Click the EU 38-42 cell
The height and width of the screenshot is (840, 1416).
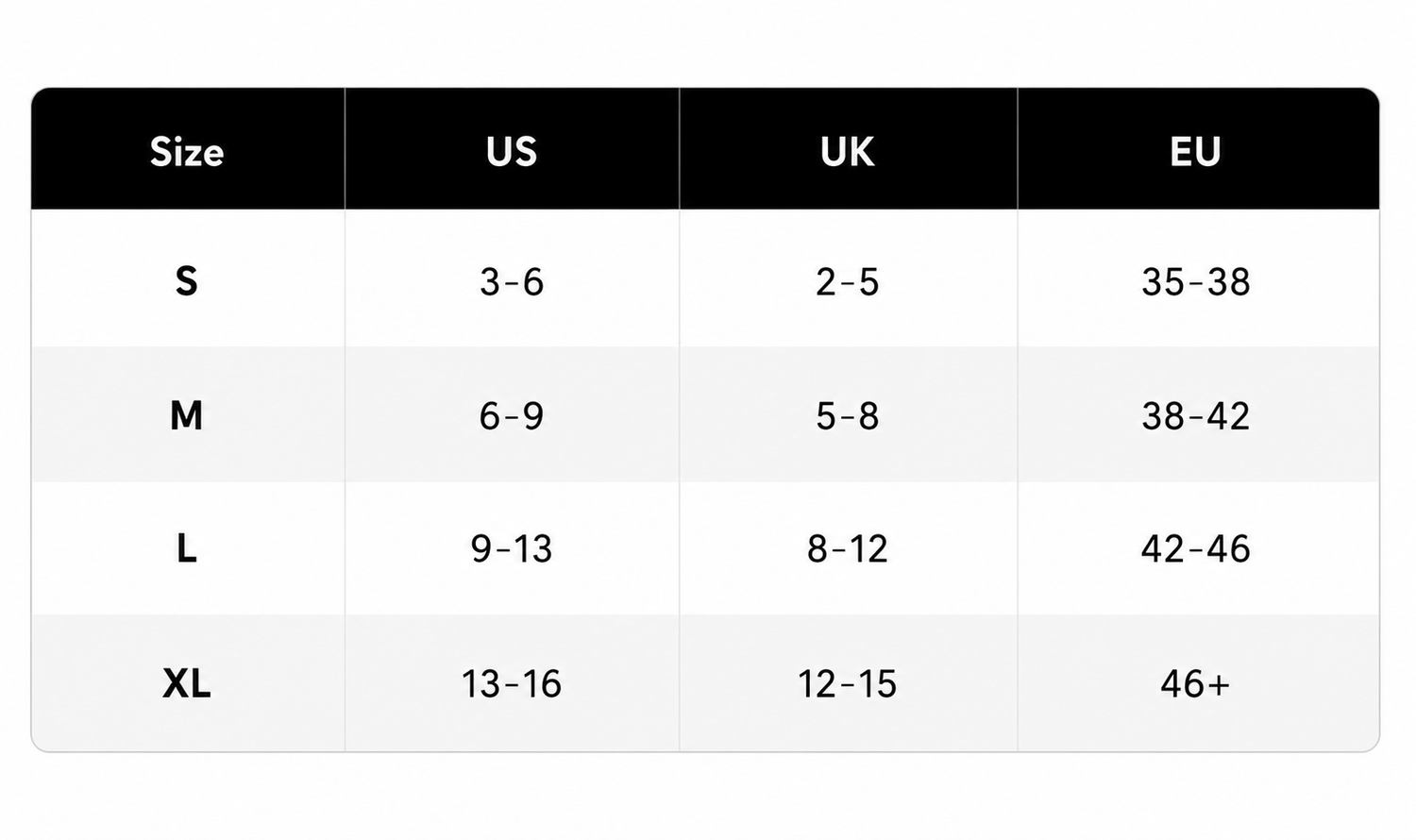[x=1195, y=415]
